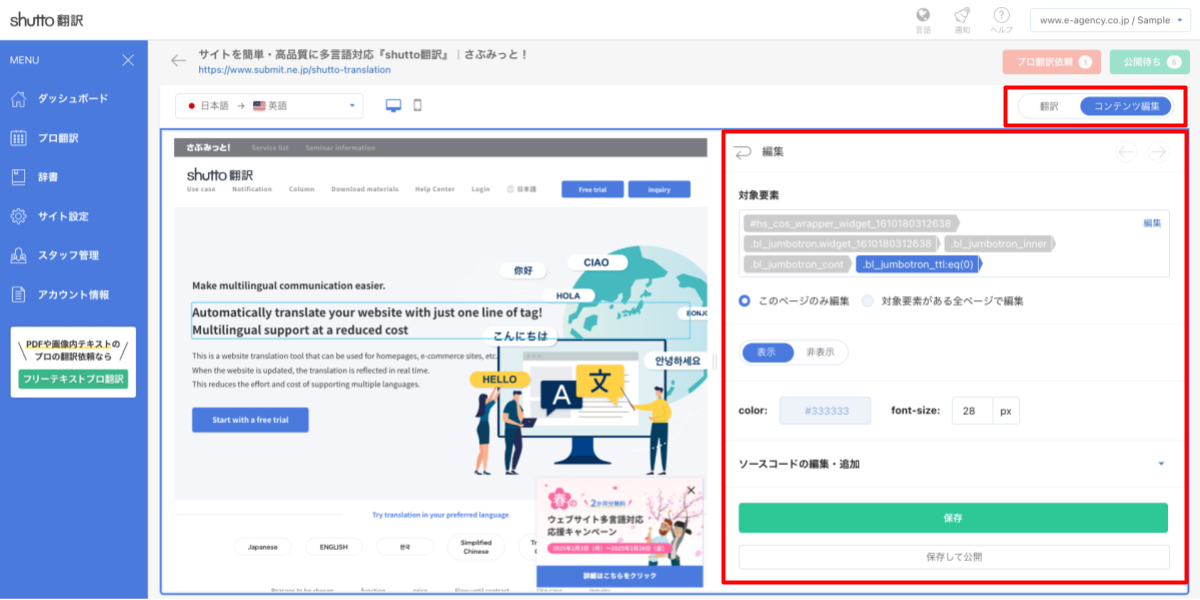Click the highlighted 'Automatically translate your website' heading

[439, 320]
